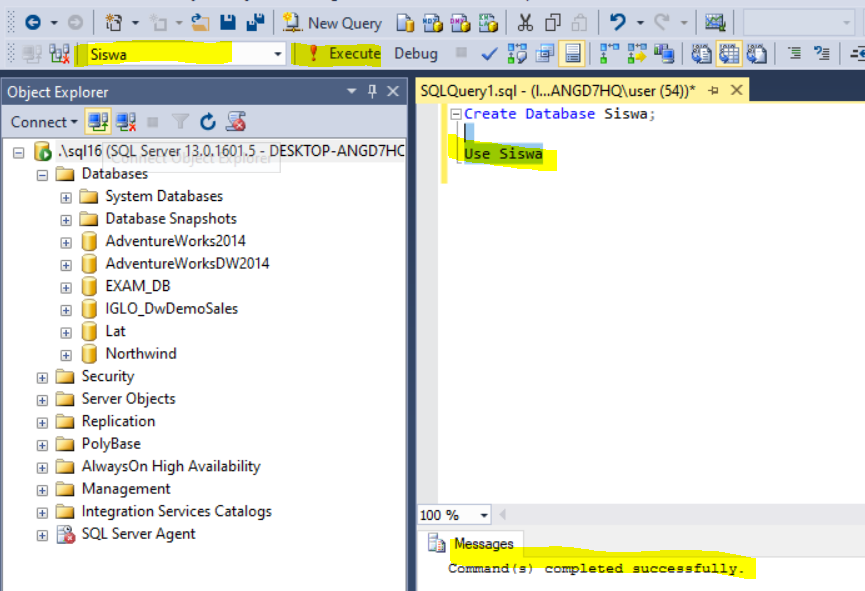
Task: Open an Analysis Services MDX Query
Action: (x=433, y=23)
